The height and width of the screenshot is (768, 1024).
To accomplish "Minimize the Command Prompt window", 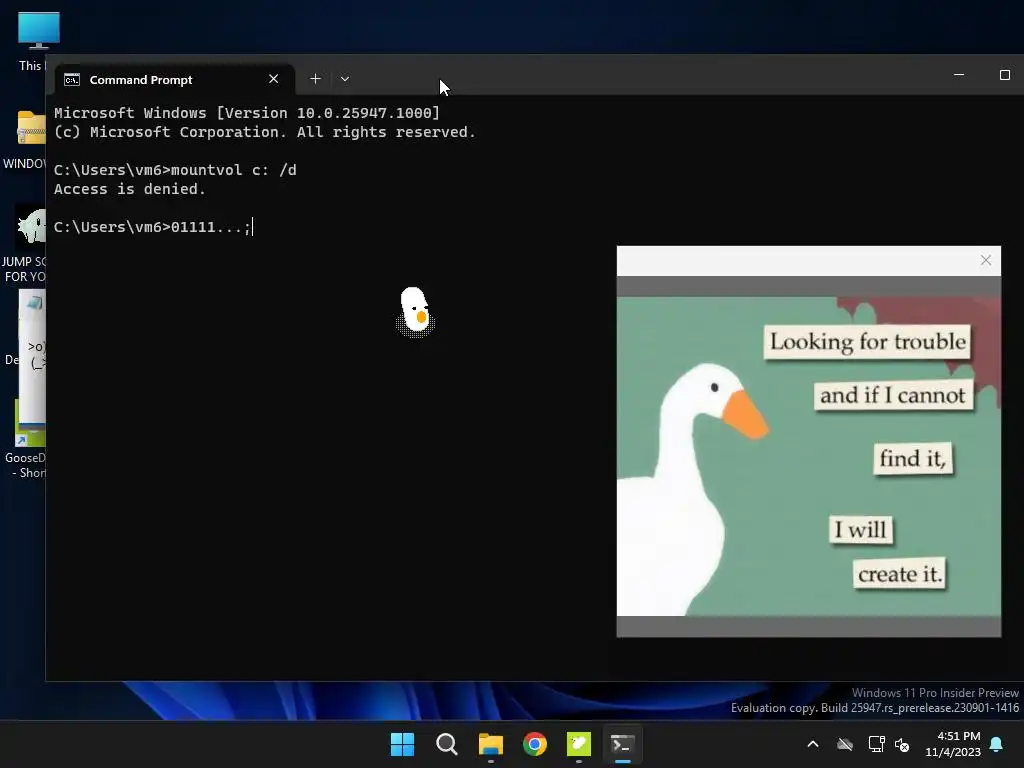I will [x=959, y=75].
